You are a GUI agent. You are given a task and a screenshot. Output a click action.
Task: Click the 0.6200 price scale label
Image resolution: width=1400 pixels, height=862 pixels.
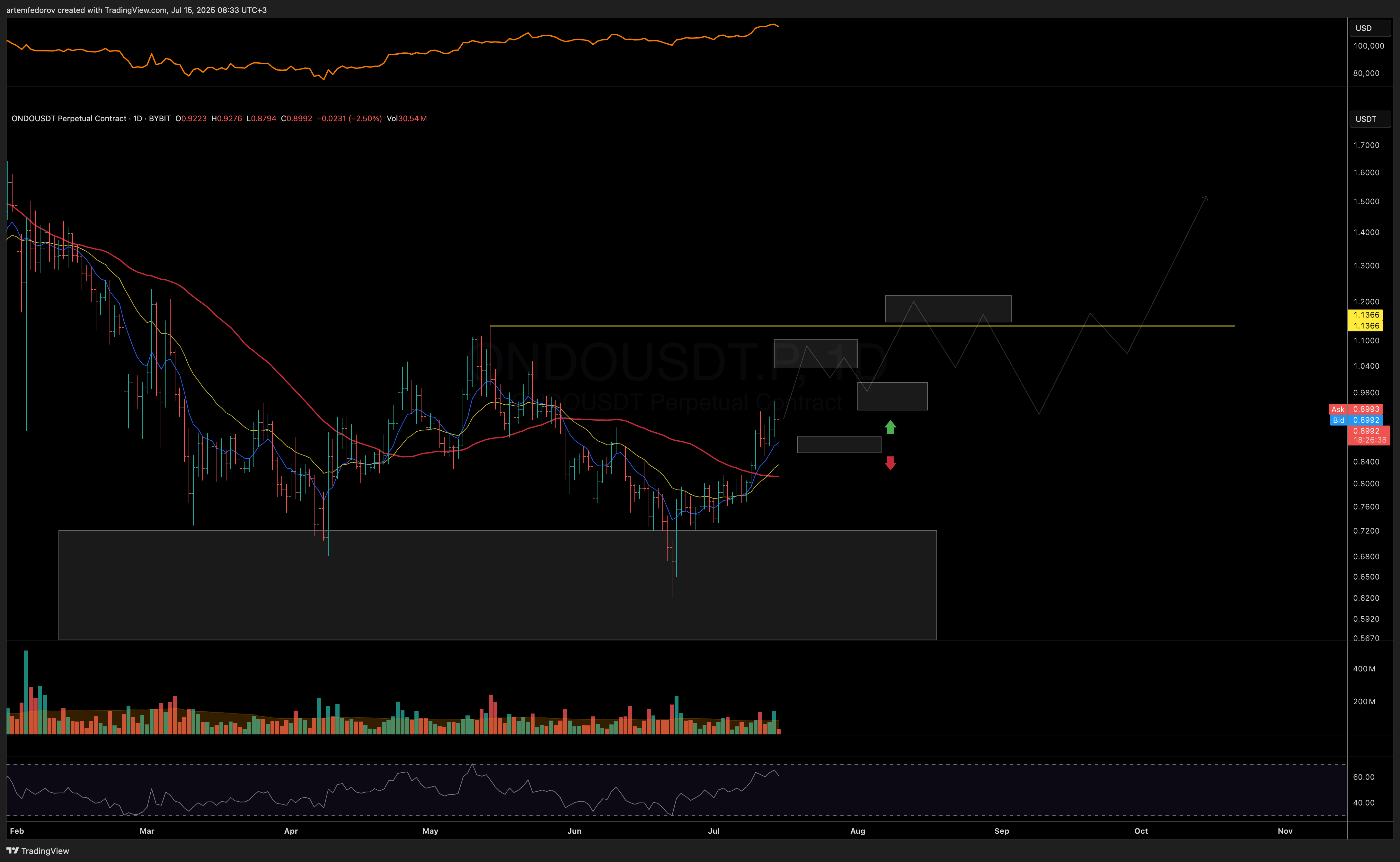click(x=1366, y=598)
